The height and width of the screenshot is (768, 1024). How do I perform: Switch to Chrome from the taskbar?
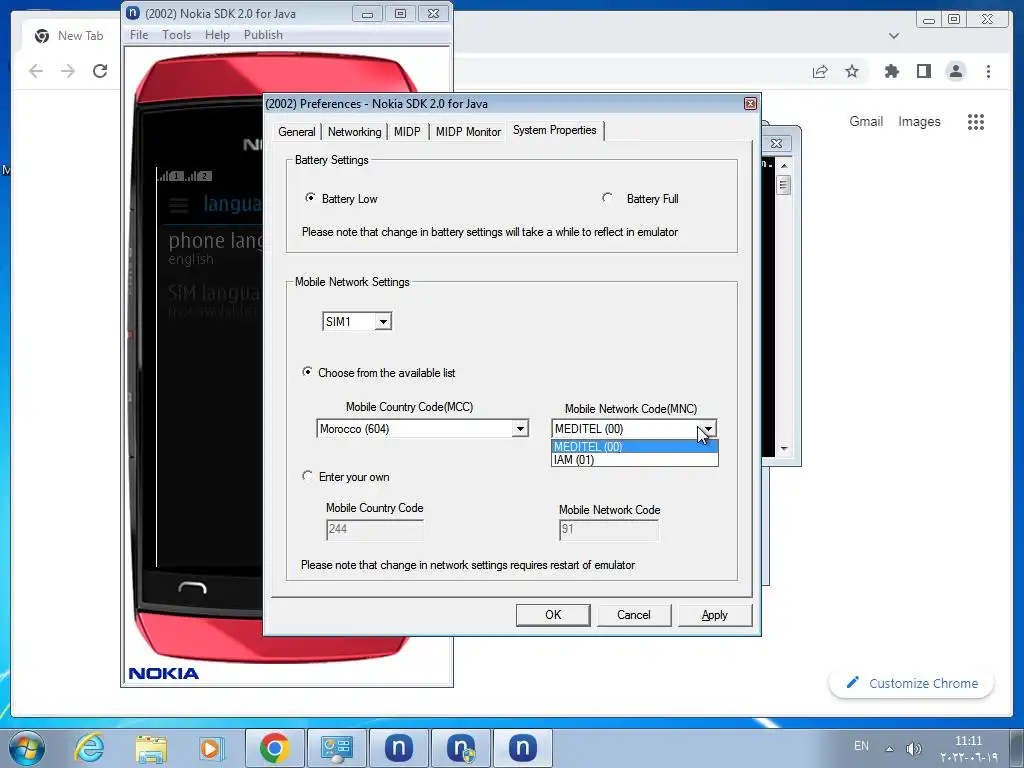[x=274, y=748]
